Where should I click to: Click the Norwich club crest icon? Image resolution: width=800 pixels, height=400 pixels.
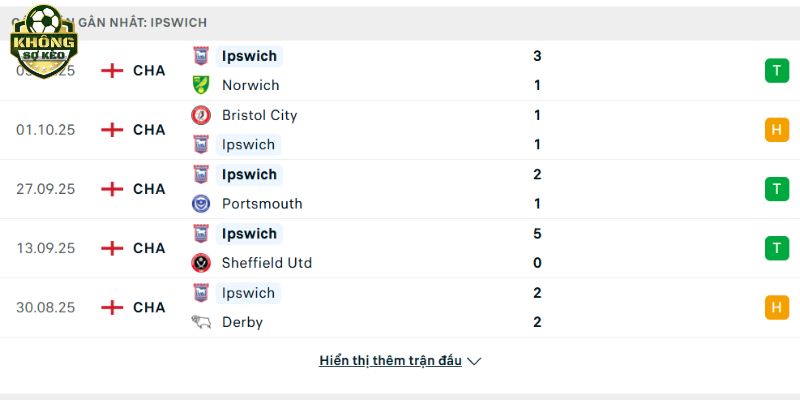[x=201, y=85]
